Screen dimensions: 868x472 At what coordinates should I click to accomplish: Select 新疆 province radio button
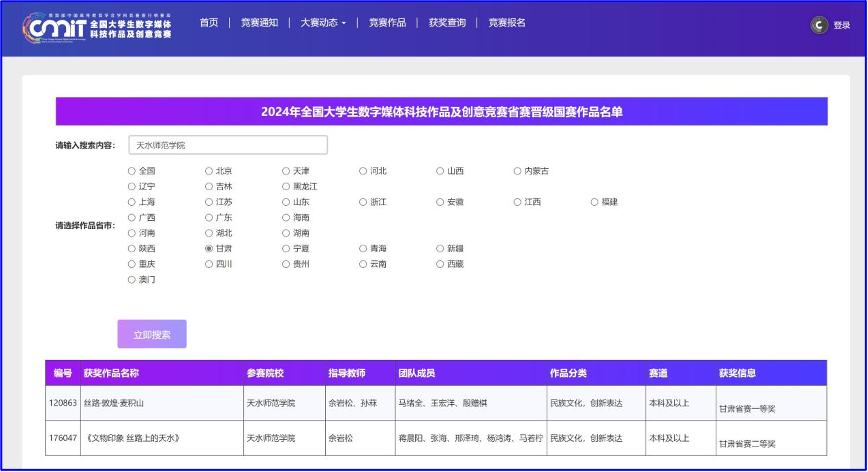(440, 248)
